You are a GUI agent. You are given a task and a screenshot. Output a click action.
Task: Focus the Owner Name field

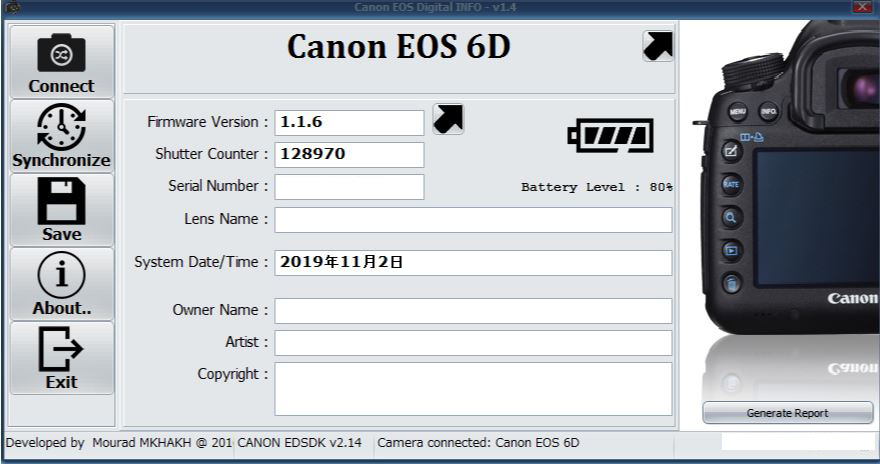pos(473,311)
